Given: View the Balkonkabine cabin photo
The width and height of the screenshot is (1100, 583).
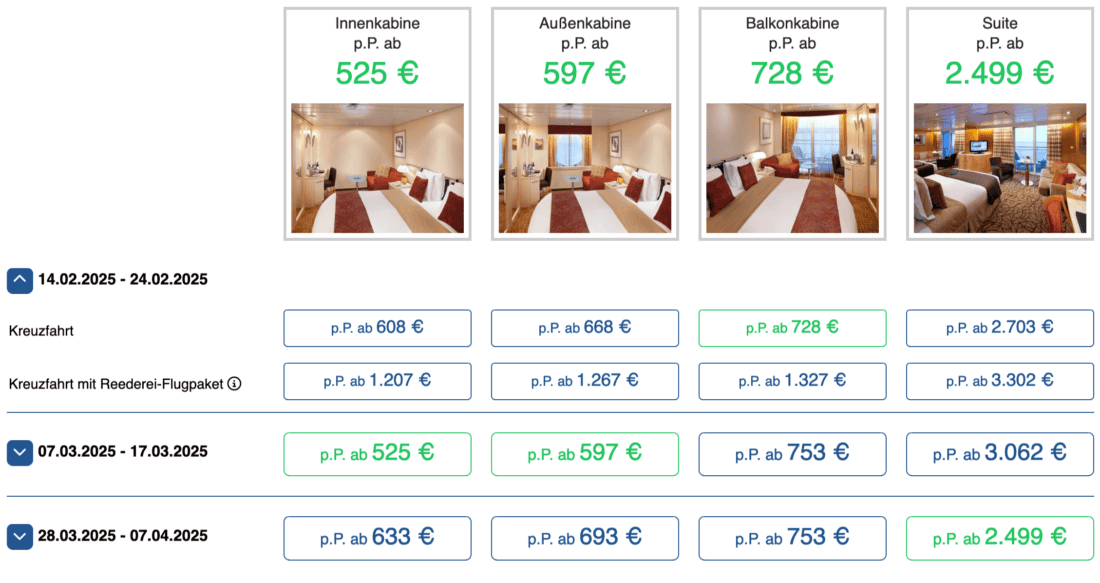Looking at the screenshot, I should click(792, 168).
